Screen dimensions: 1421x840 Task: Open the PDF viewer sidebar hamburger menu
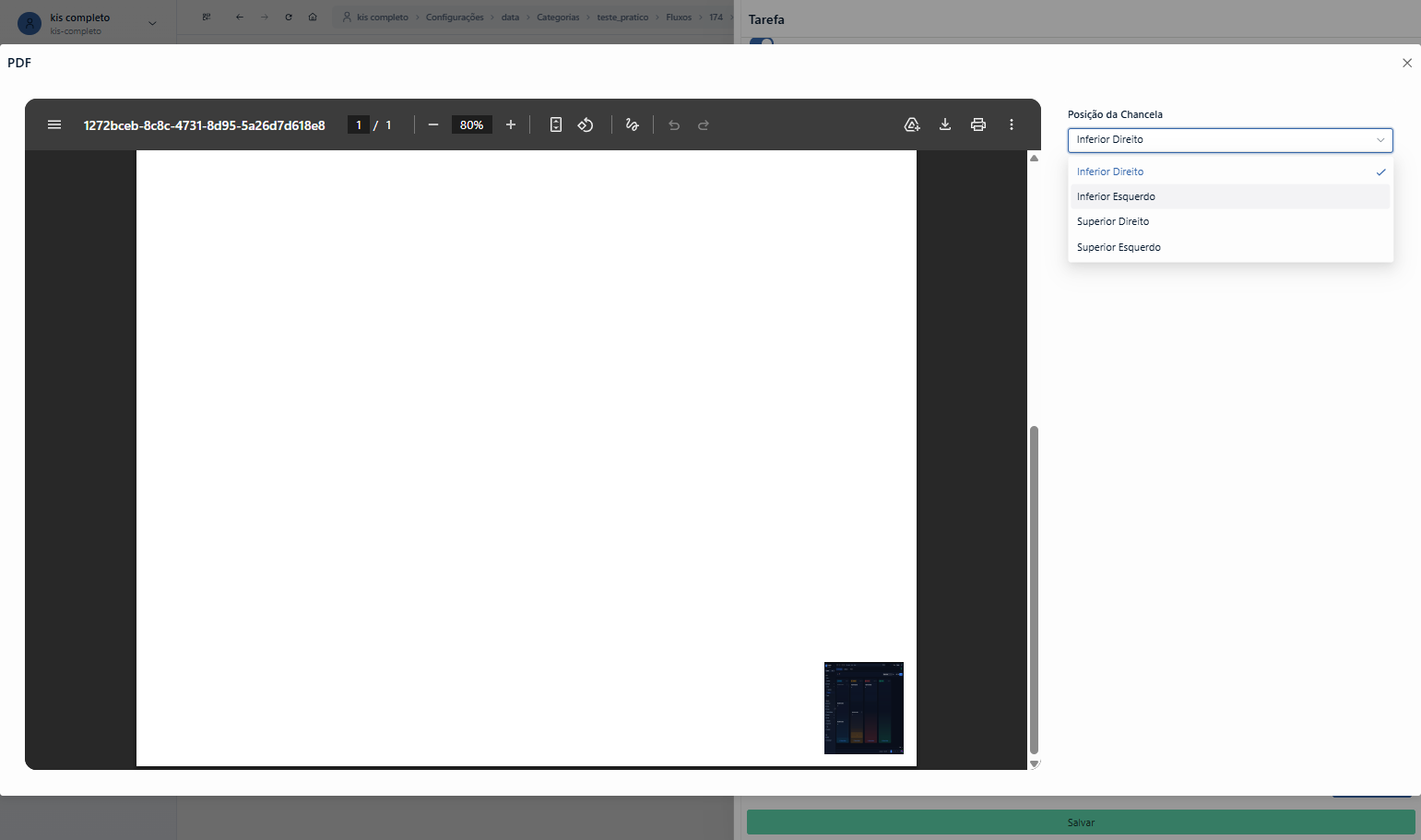[x=54, y=124]
